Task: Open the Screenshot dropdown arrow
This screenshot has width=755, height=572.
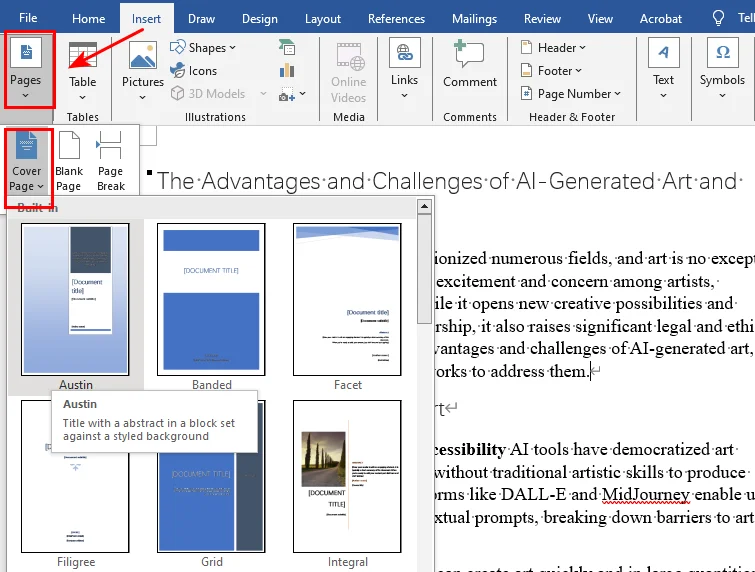Action: pyautogui.click(x=302, y=93)
